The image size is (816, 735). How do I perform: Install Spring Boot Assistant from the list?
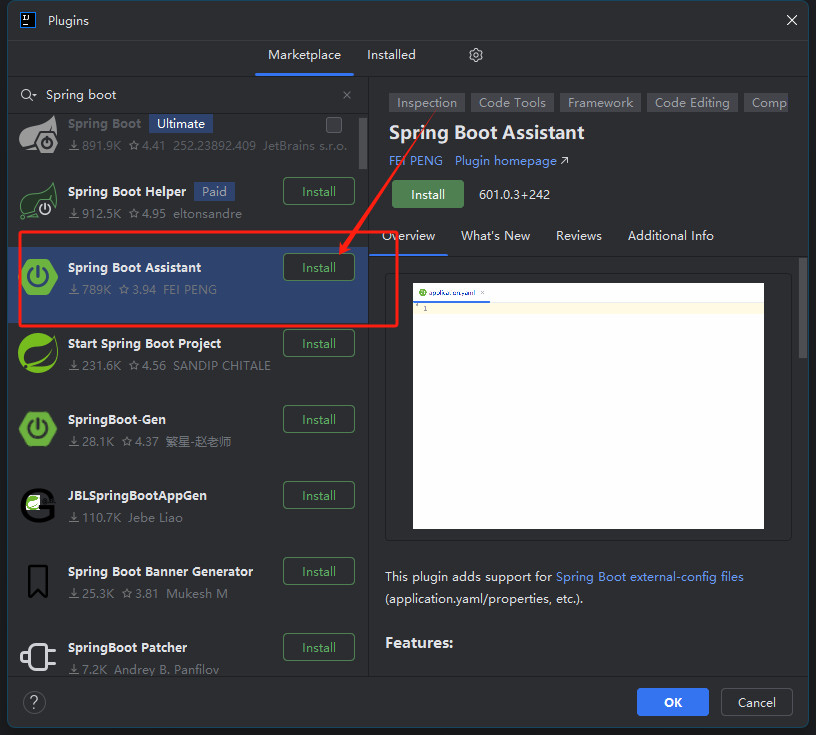point(319,268)
